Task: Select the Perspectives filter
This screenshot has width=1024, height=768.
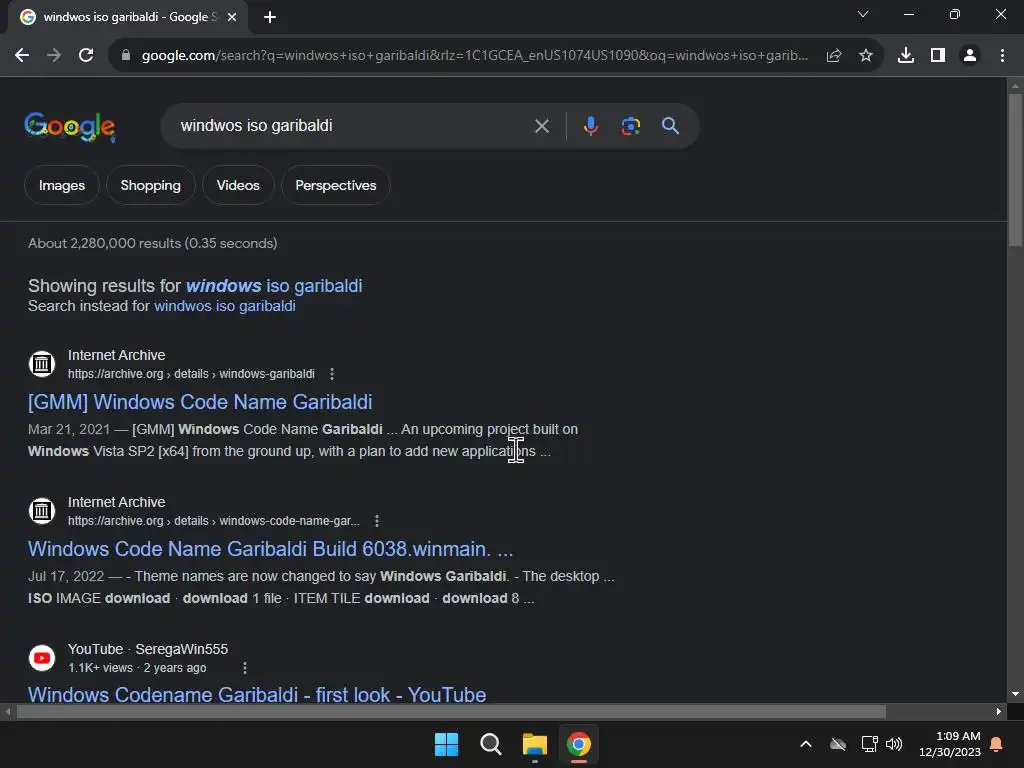Action: click(336, 185)
